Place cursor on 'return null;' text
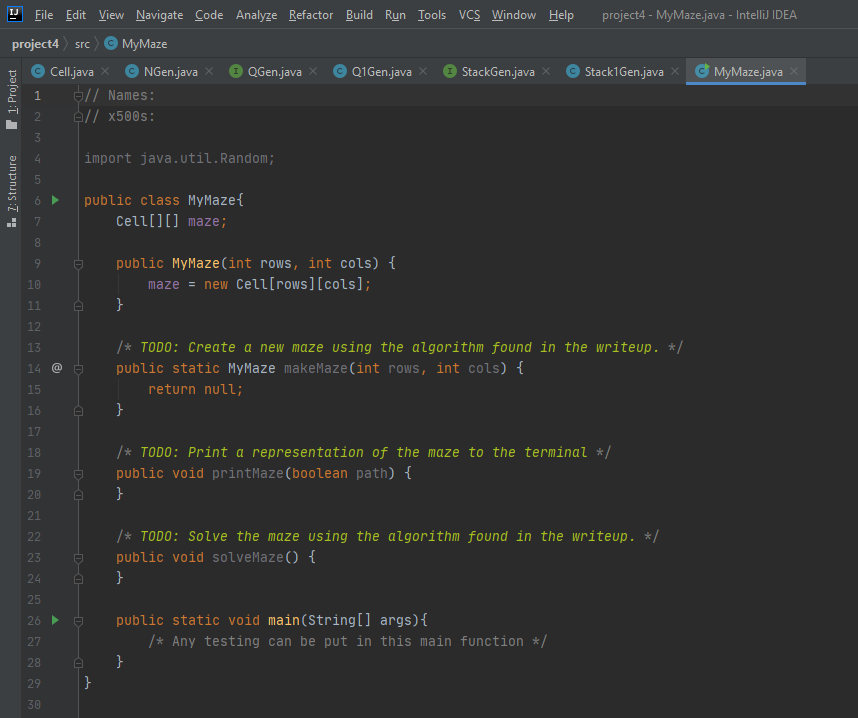Image resolution: width=858 pixels, height=718 pixels. (x=195, y=389)
